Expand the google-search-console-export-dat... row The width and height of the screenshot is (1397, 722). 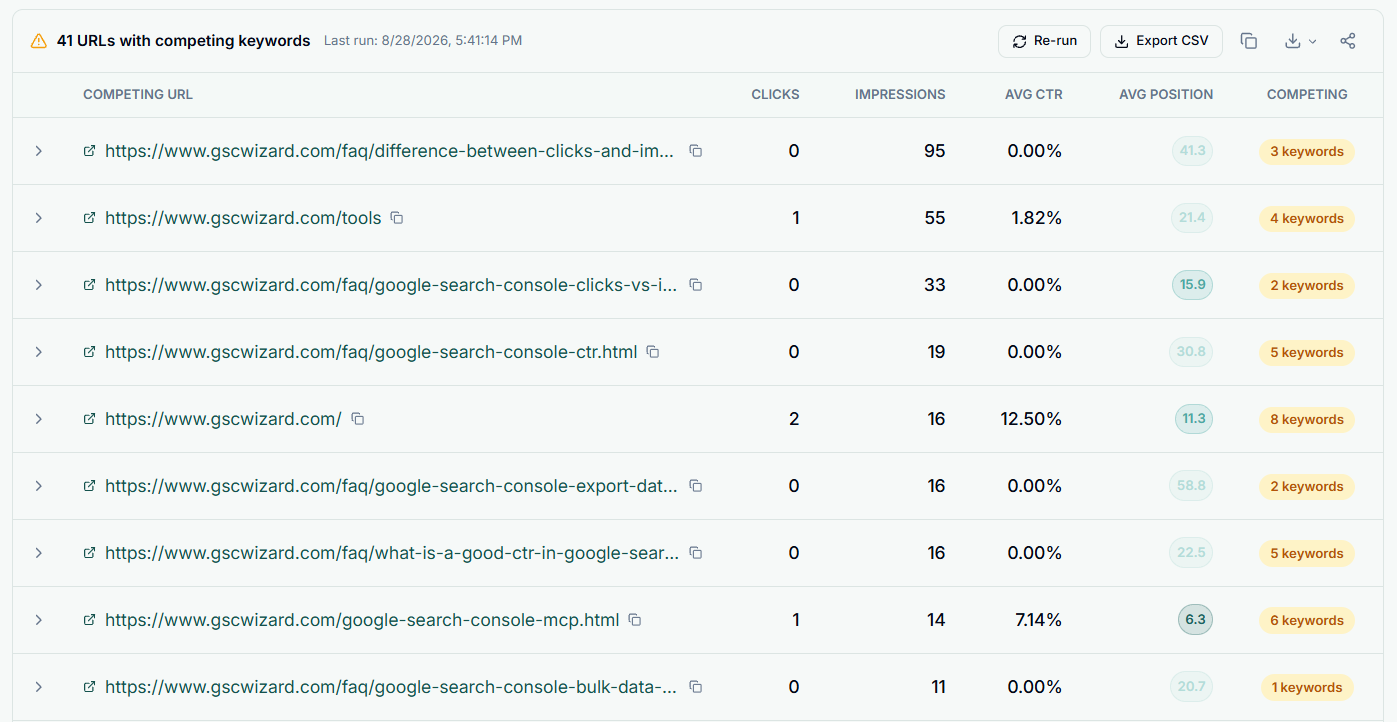39,486
